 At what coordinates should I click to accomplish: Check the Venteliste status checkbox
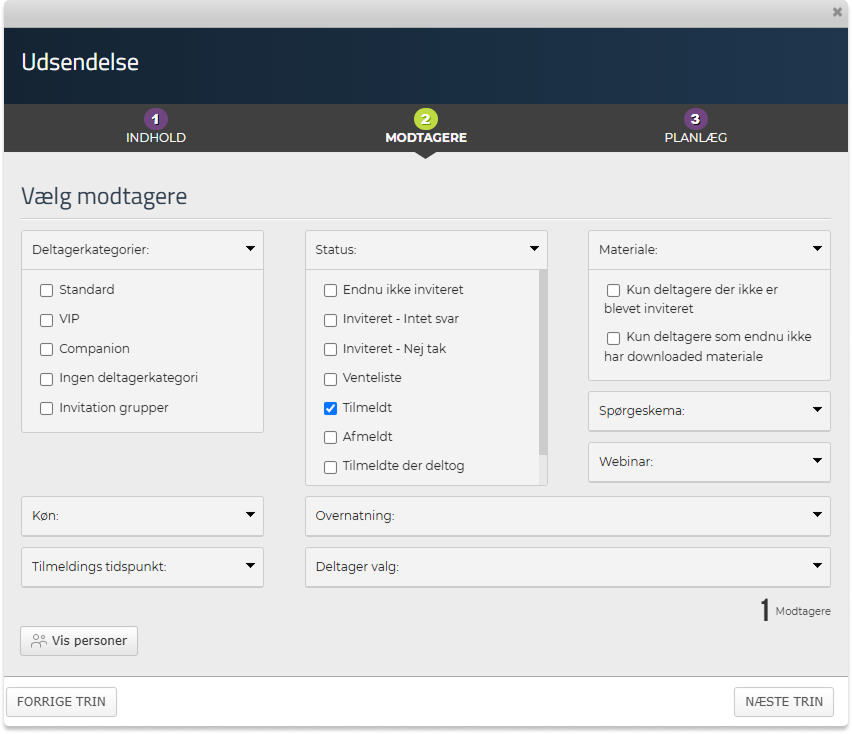click(331, 379)
